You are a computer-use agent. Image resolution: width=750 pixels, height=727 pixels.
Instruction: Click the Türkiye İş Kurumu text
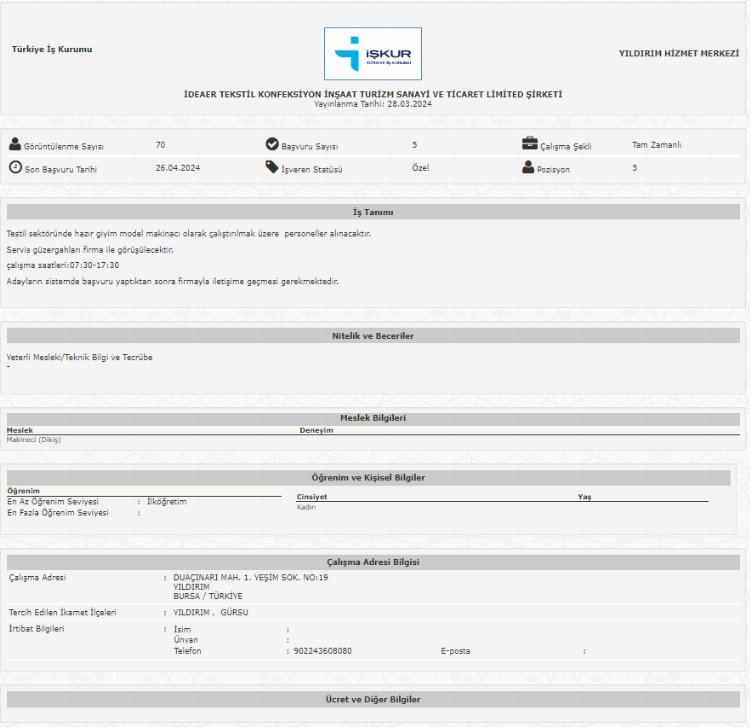(52, 49)
